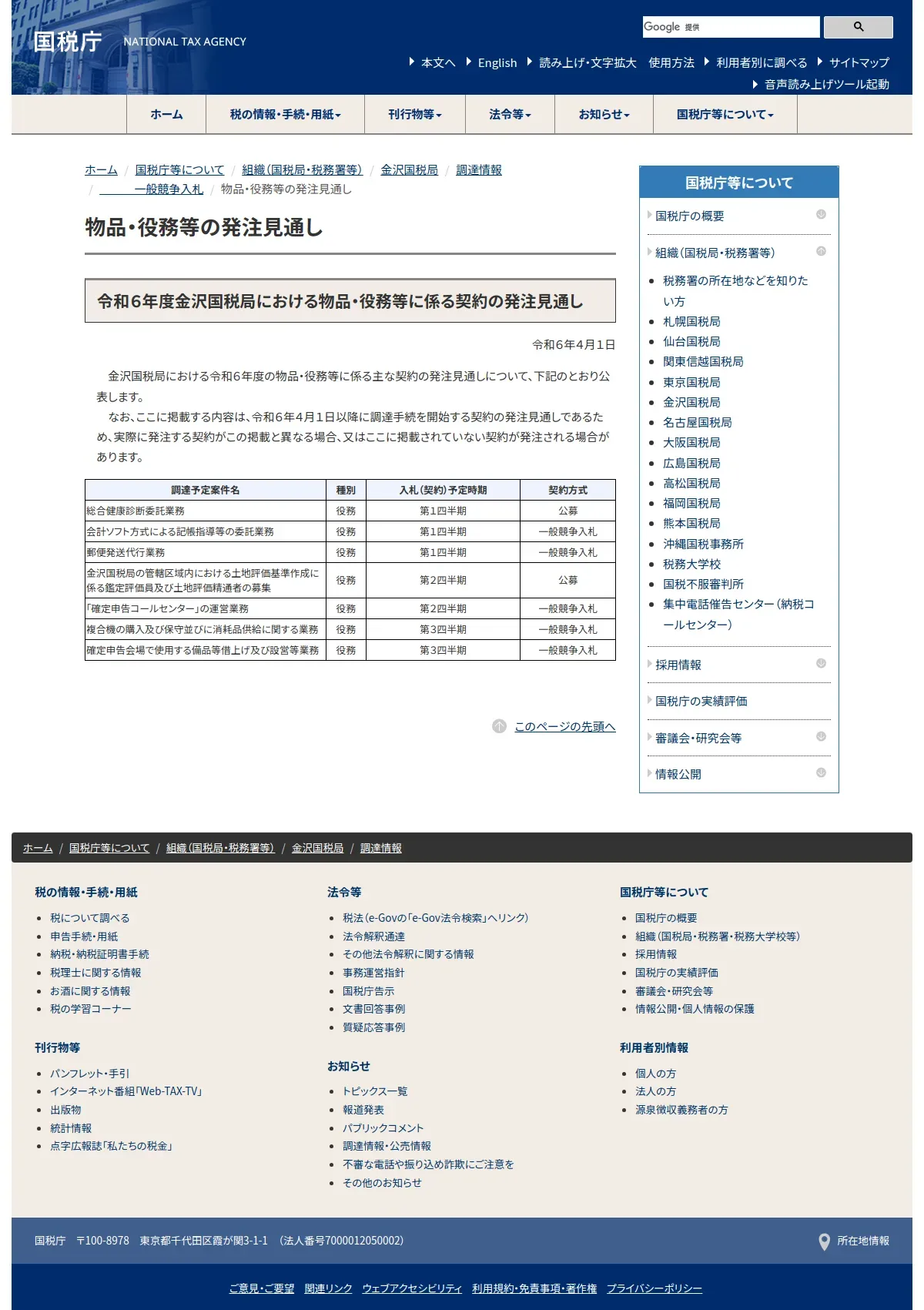The image size is (924, 1310).
Task: Click 郵便発送代行業務 table cell
Action: [206, 552]
